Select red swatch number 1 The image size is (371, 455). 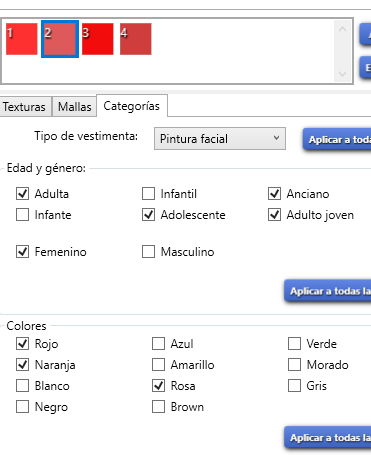point(22,39)
